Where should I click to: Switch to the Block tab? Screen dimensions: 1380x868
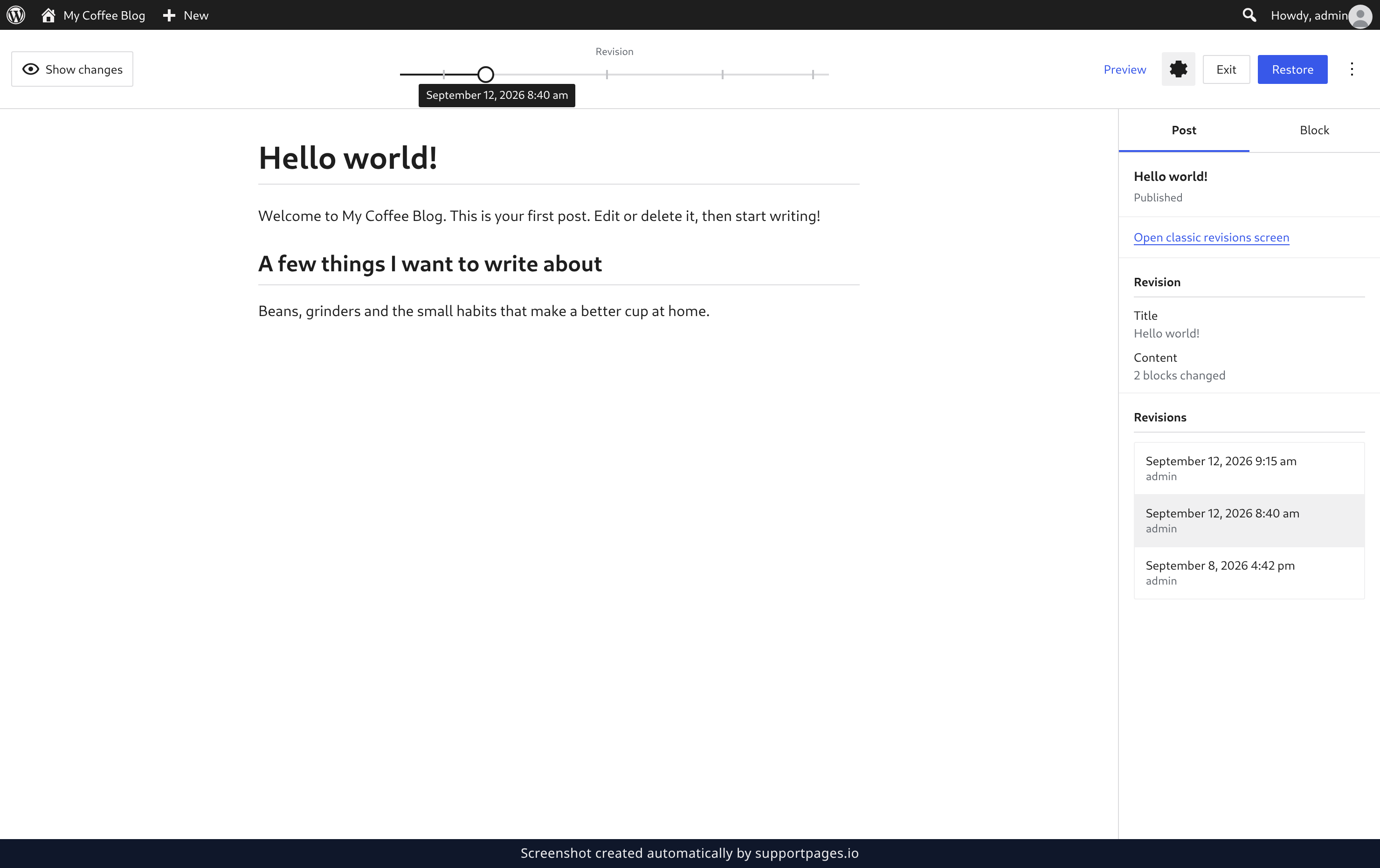click(1314, 130)
